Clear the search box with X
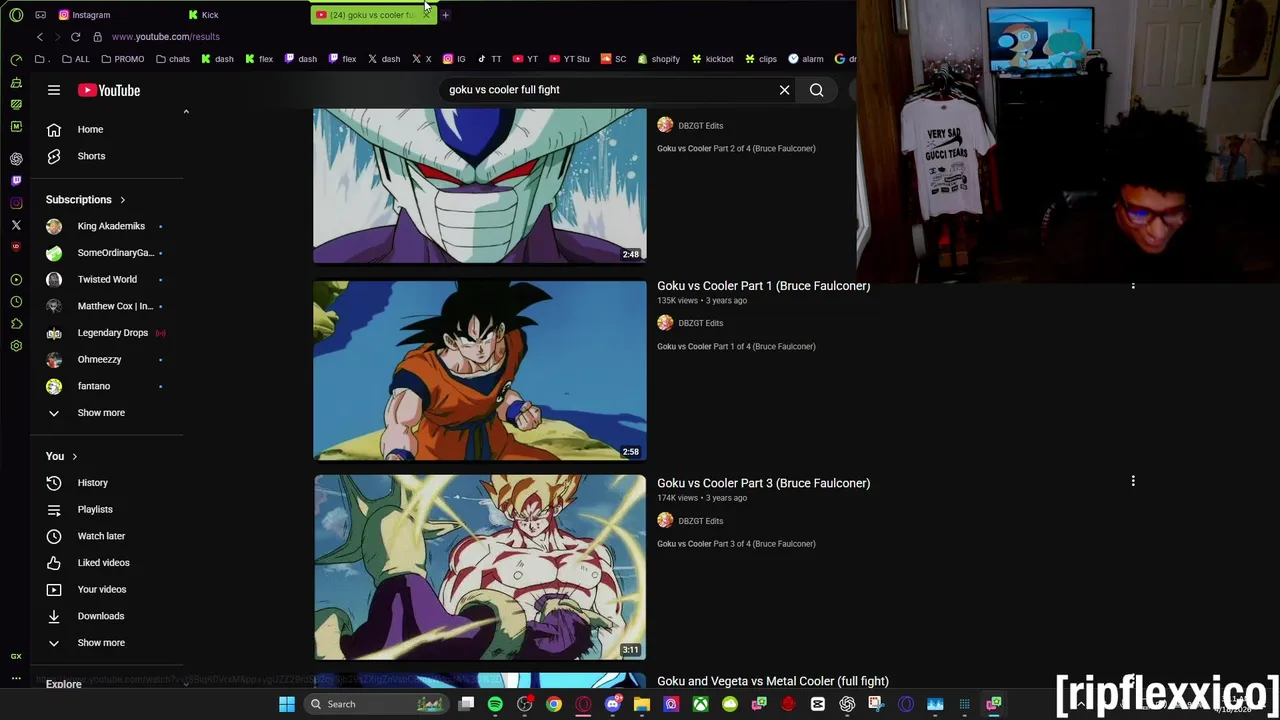The width and height of the screenshot is (1280, 720). coord(785,90)
